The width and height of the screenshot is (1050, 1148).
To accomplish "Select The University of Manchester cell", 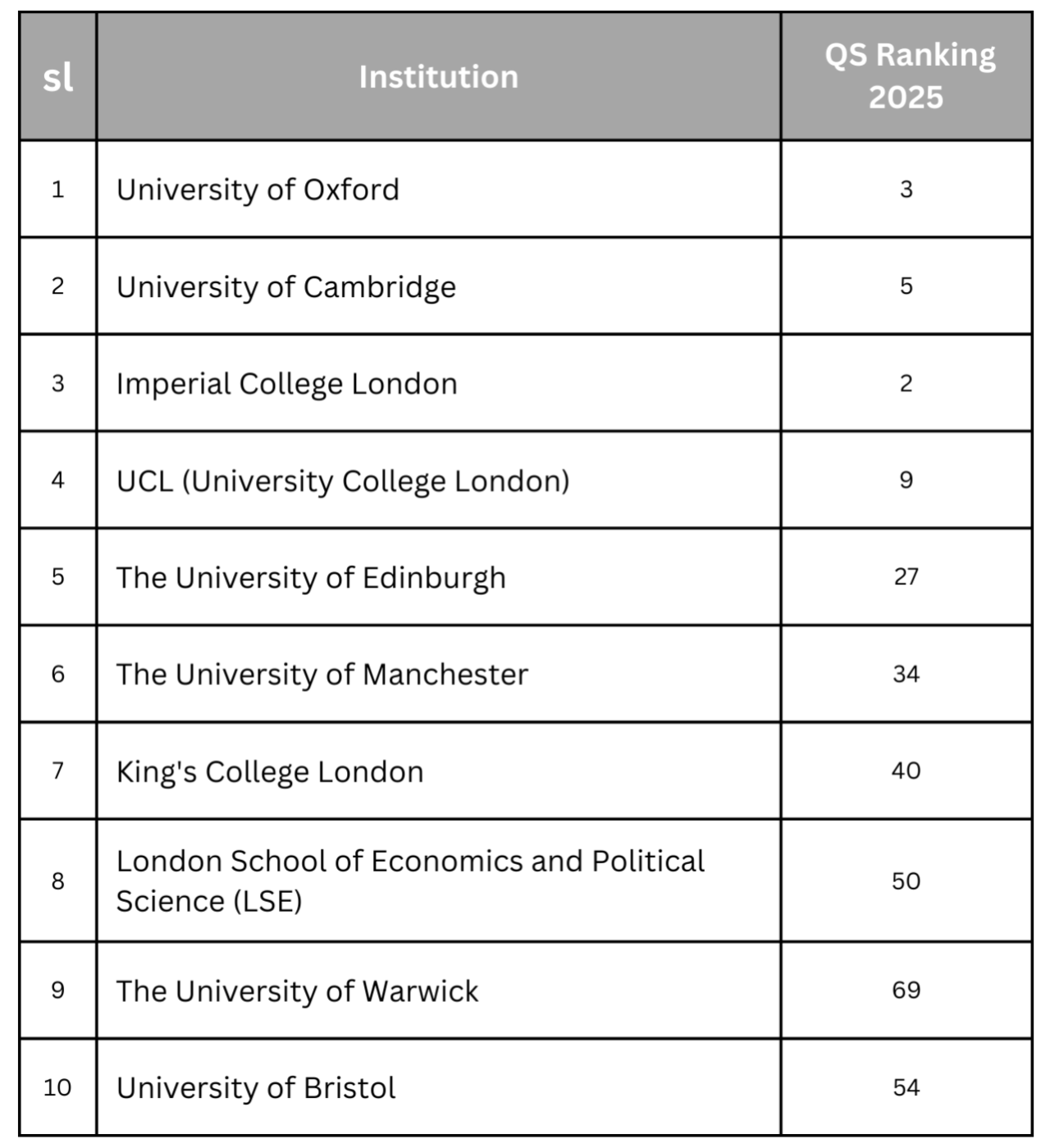I will (x=322, y=674).
